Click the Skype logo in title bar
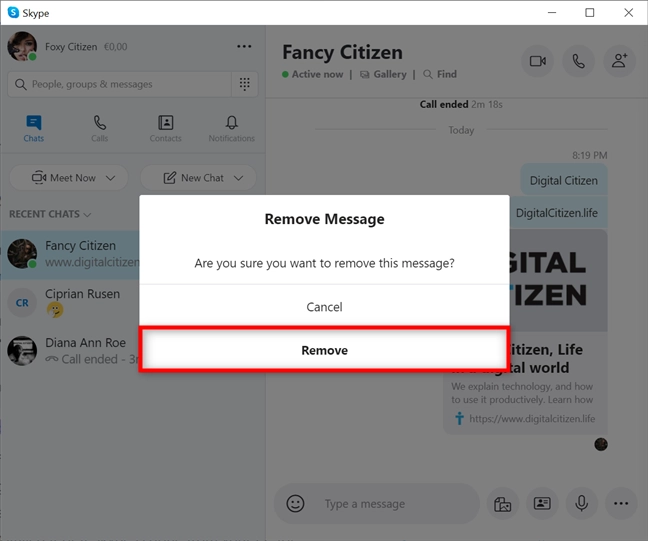Viewport: 648px width, 541px height. tap(13, 13)
